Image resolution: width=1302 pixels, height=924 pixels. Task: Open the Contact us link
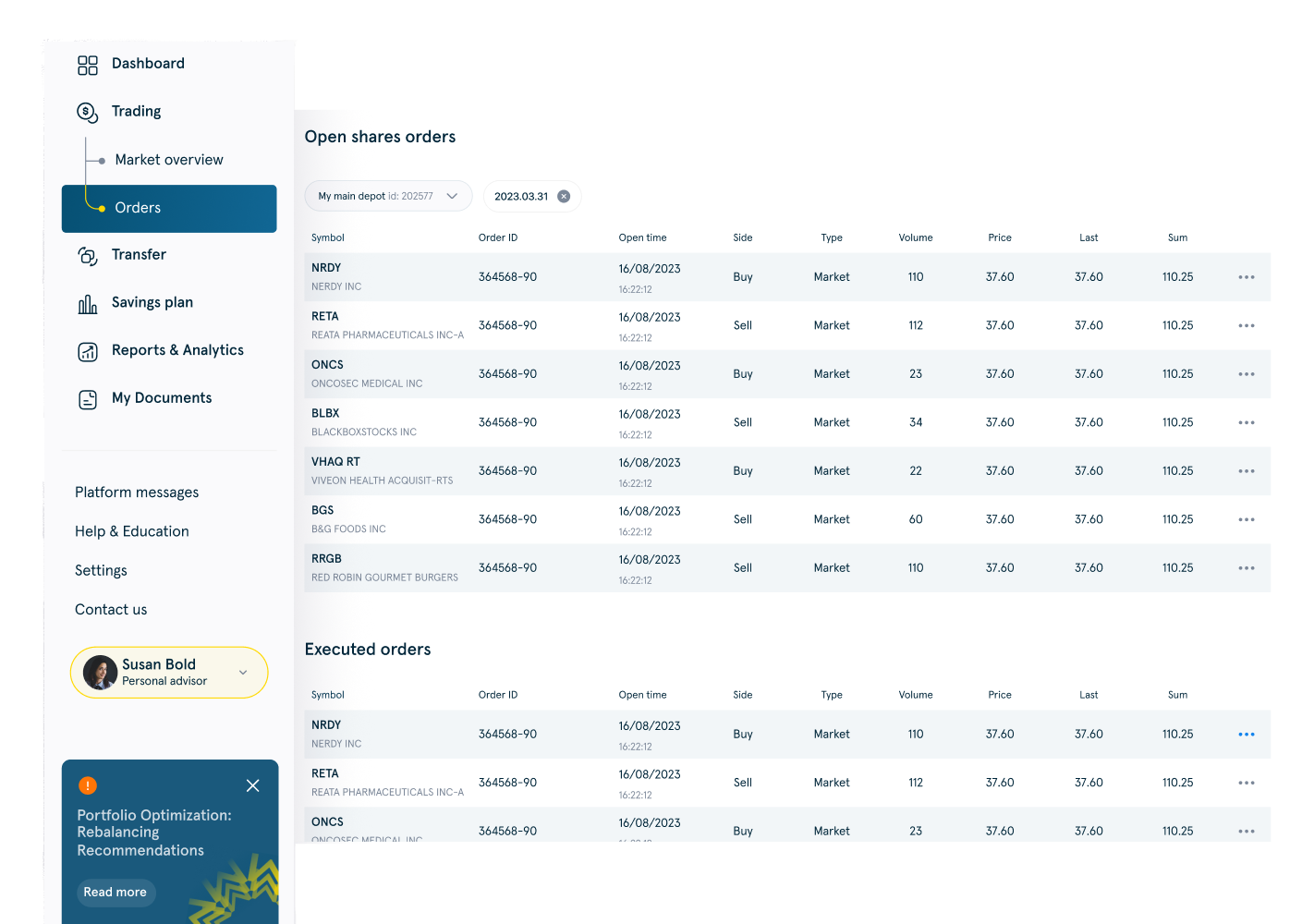click(111, 610)
